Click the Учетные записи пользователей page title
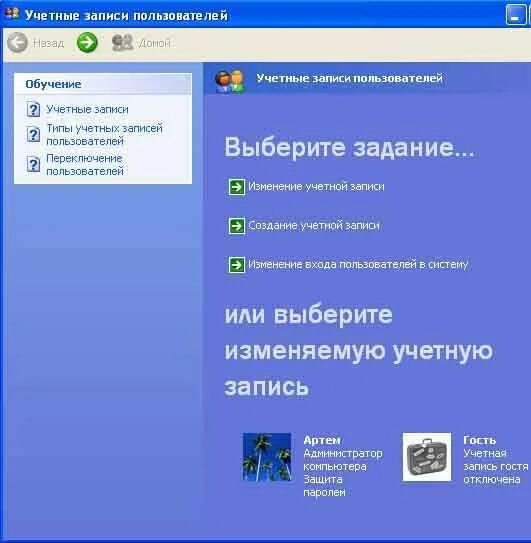Viewport: 531px width, 543px height. click(x=349, y=78)
